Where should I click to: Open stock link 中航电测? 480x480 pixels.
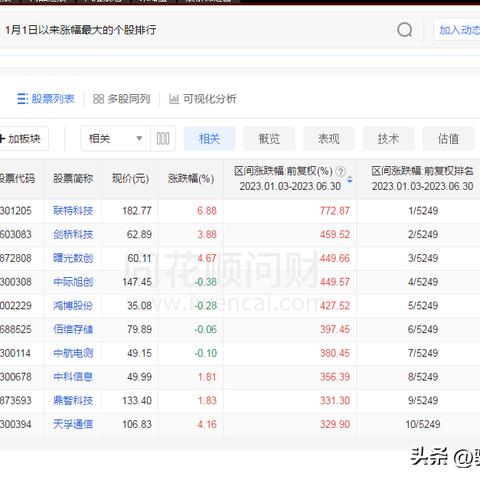pos(73,353)
